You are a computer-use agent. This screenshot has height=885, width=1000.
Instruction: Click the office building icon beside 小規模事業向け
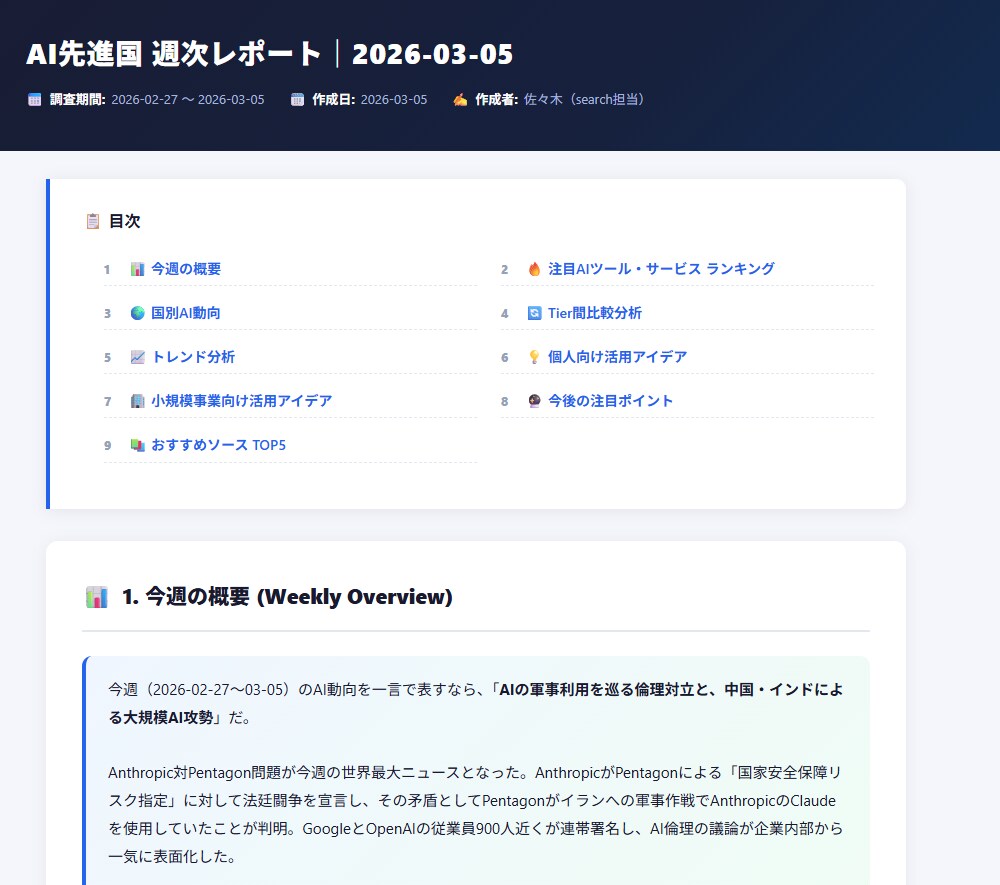[x=137, y=401]
